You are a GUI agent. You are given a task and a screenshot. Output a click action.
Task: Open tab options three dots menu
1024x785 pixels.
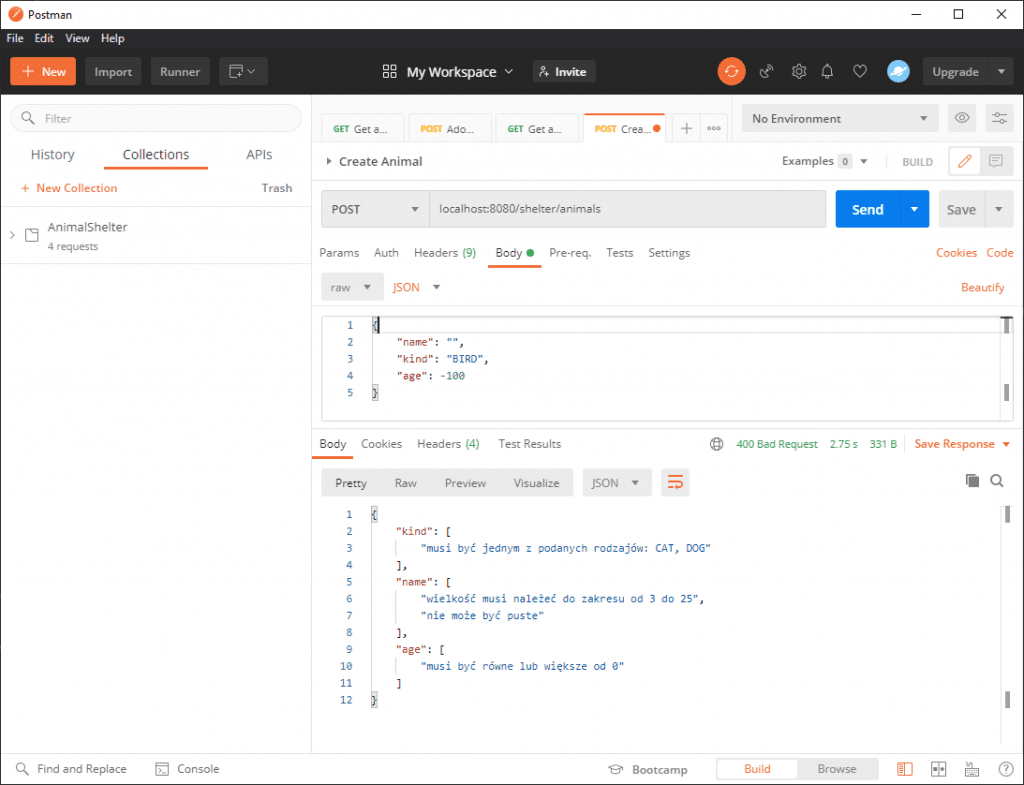(714, 129)
